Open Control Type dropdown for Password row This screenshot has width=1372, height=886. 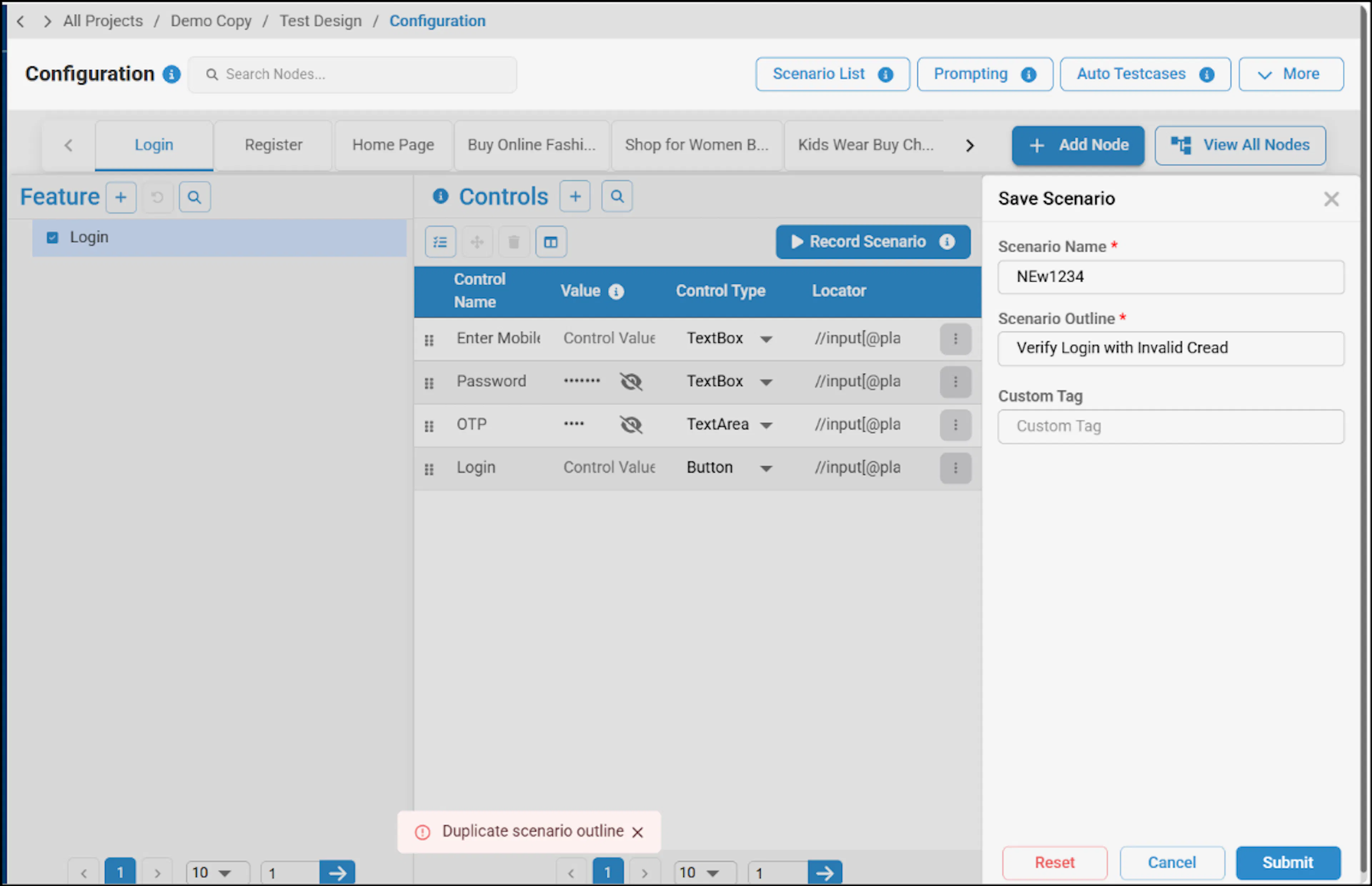(766, 382)
